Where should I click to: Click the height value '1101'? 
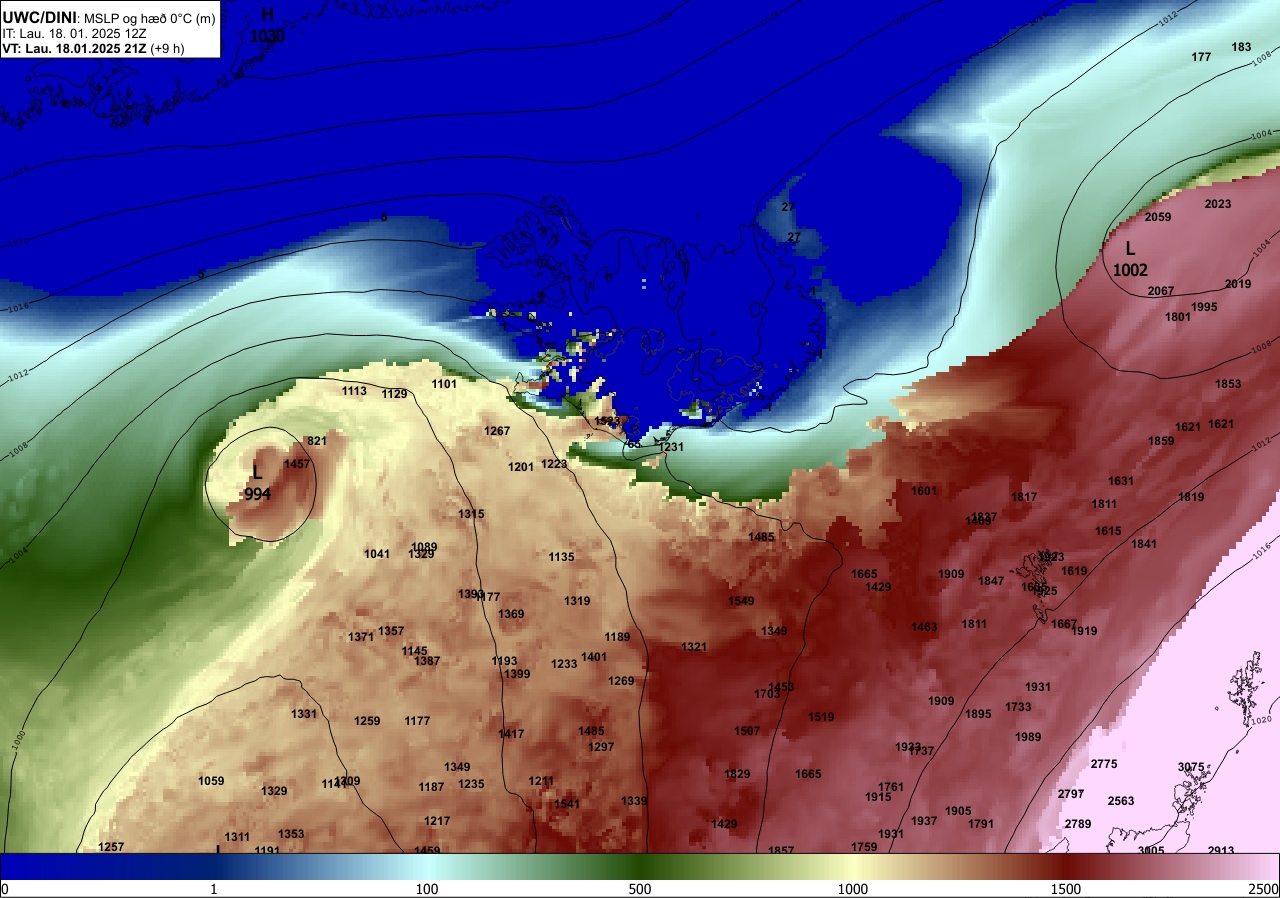[444, 384]
